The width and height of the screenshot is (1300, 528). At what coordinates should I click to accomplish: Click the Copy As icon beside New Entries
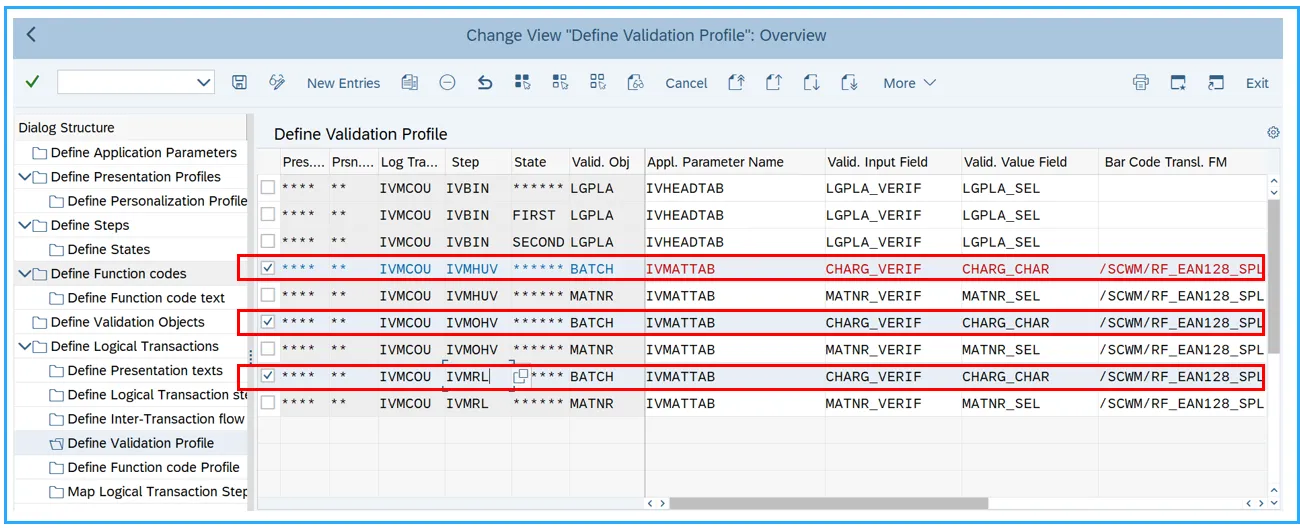tap(409, 83)
